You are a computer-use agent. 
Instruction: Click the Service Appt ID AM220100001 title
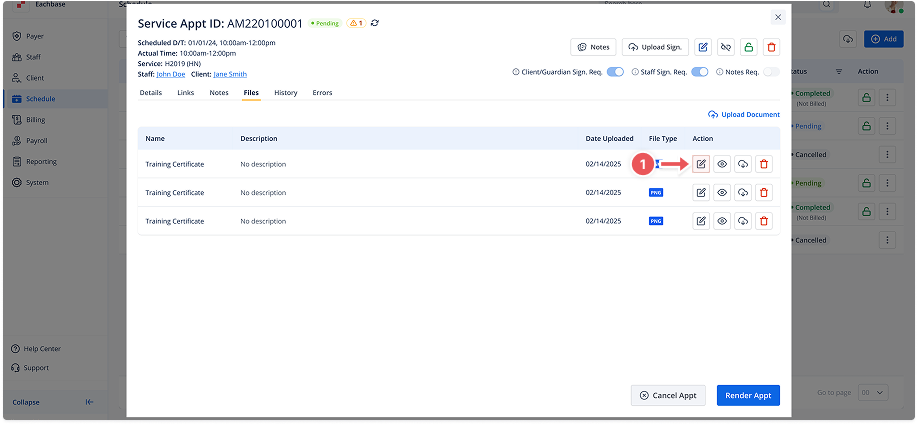[220, 23]
